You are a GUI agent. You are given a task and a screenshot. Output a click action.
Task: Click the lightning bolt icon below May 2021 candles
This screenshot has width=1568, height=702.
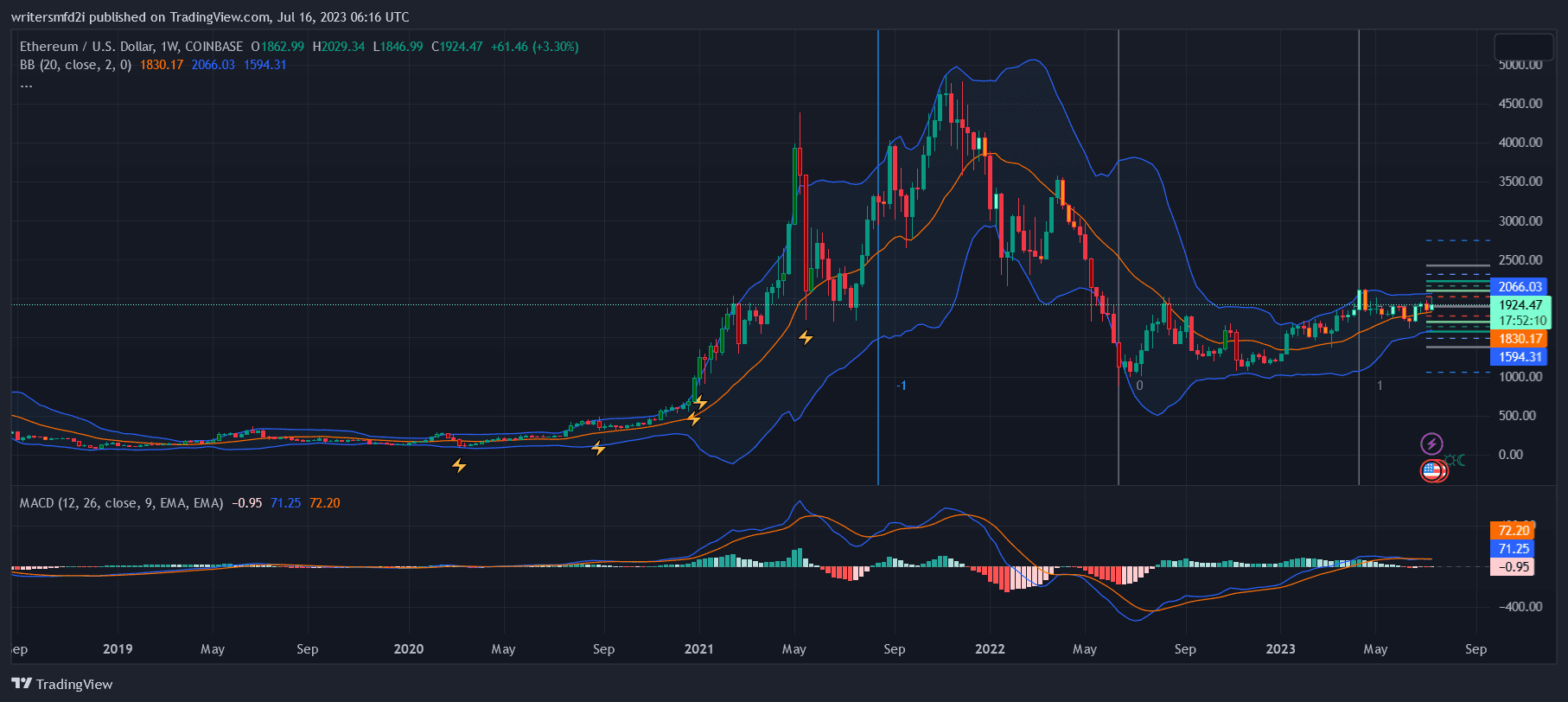point(806,337)
